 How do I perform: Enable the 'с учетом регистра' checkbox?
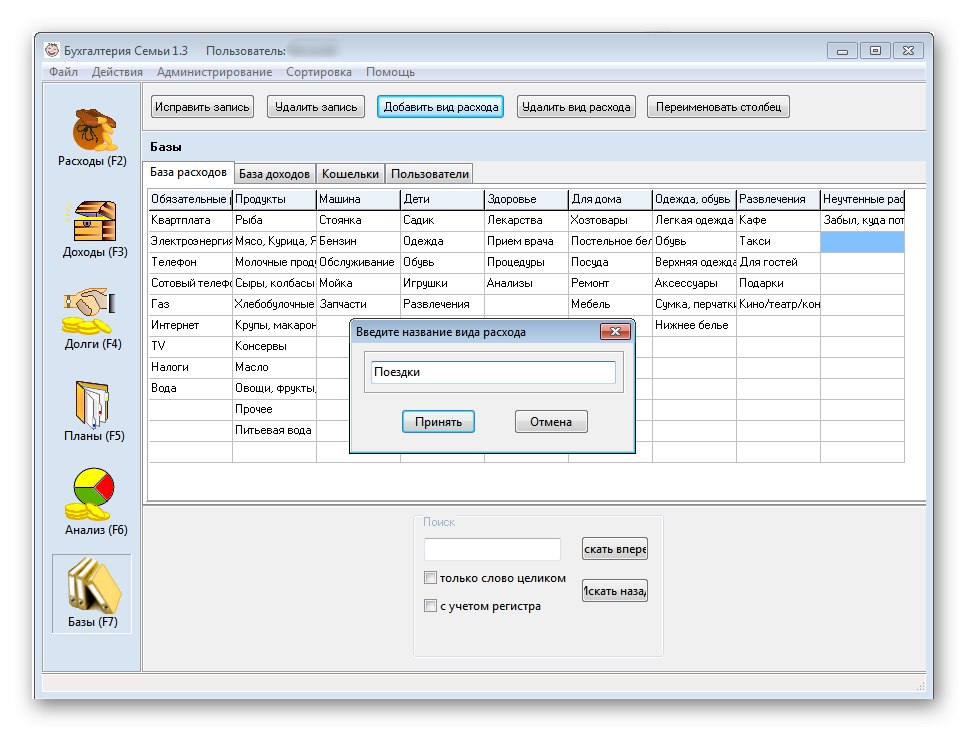click(430, 606)
